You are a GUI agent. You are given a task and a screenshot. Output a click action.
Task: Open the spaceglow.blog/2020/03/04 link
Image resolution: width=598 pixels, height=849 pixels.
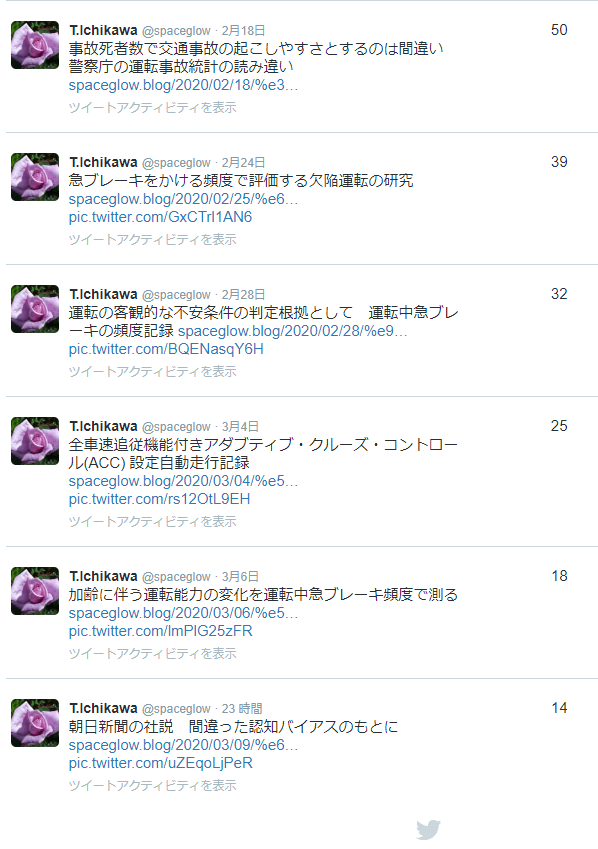coord(183,481)
